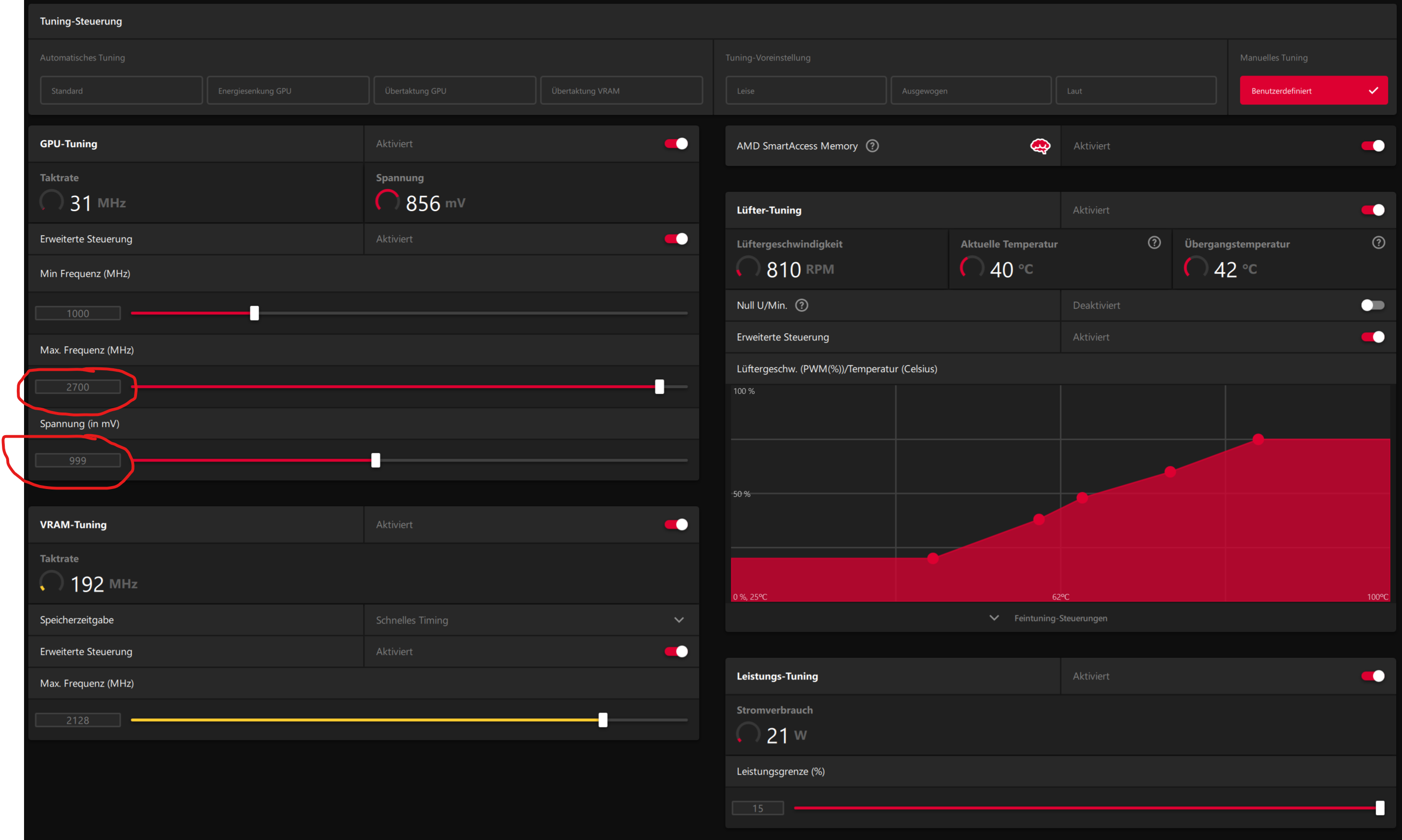The height and width of the screenshot is (840, 1402).
Task: Click the GPU Taktrate gauge icon
Action: tap(51, 201)
